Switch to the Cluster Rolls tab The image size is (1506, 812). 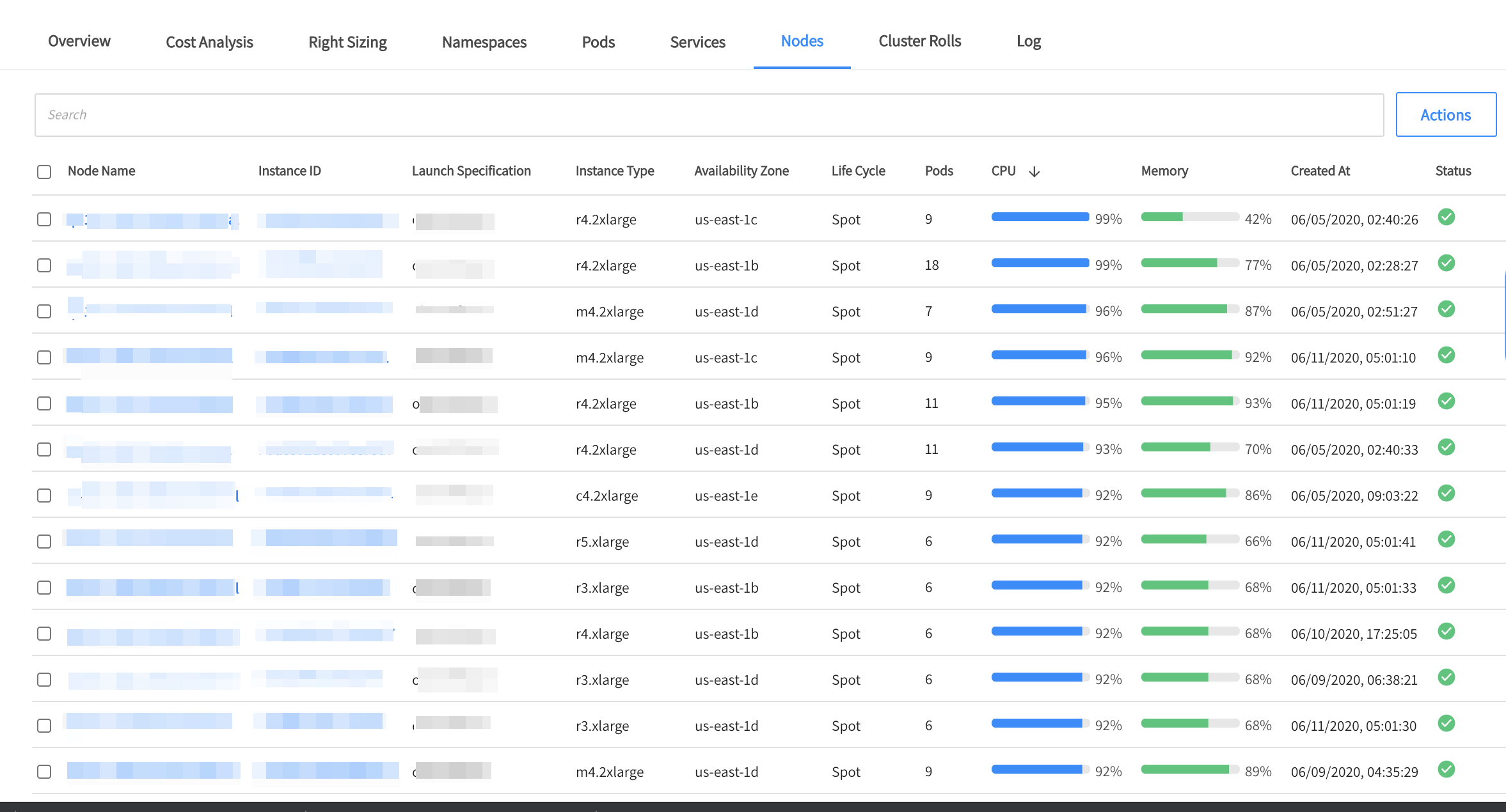click(x=919, y=41)
